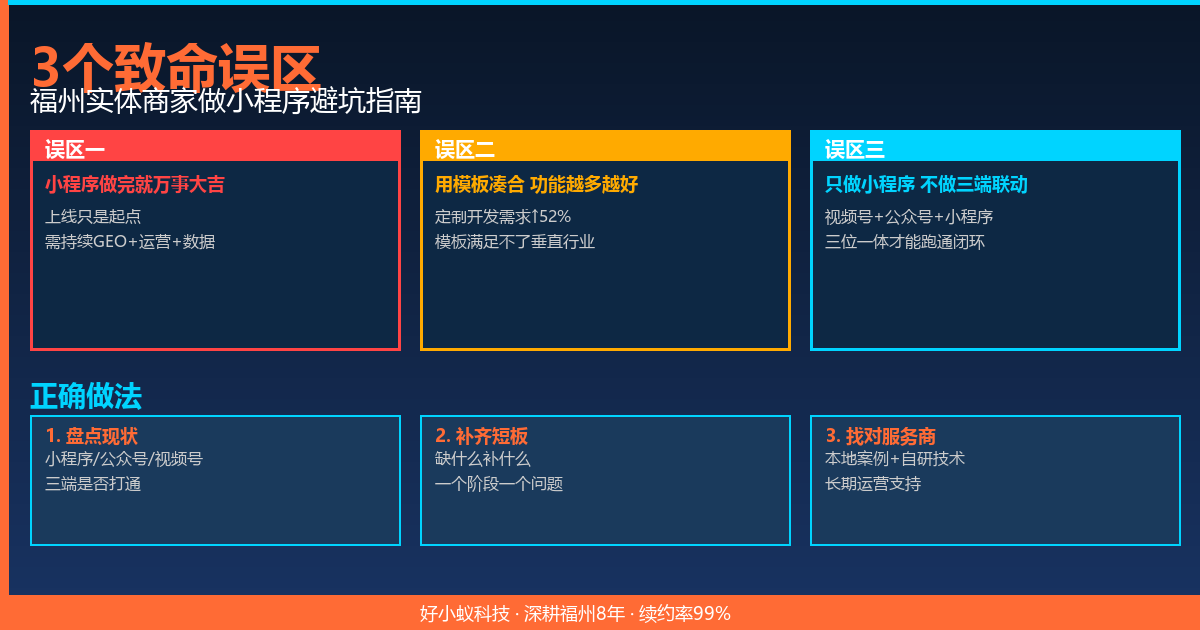1200x630 pixels.
Task: Click the line 长期运营支持
Action: [x=873, y=484]
